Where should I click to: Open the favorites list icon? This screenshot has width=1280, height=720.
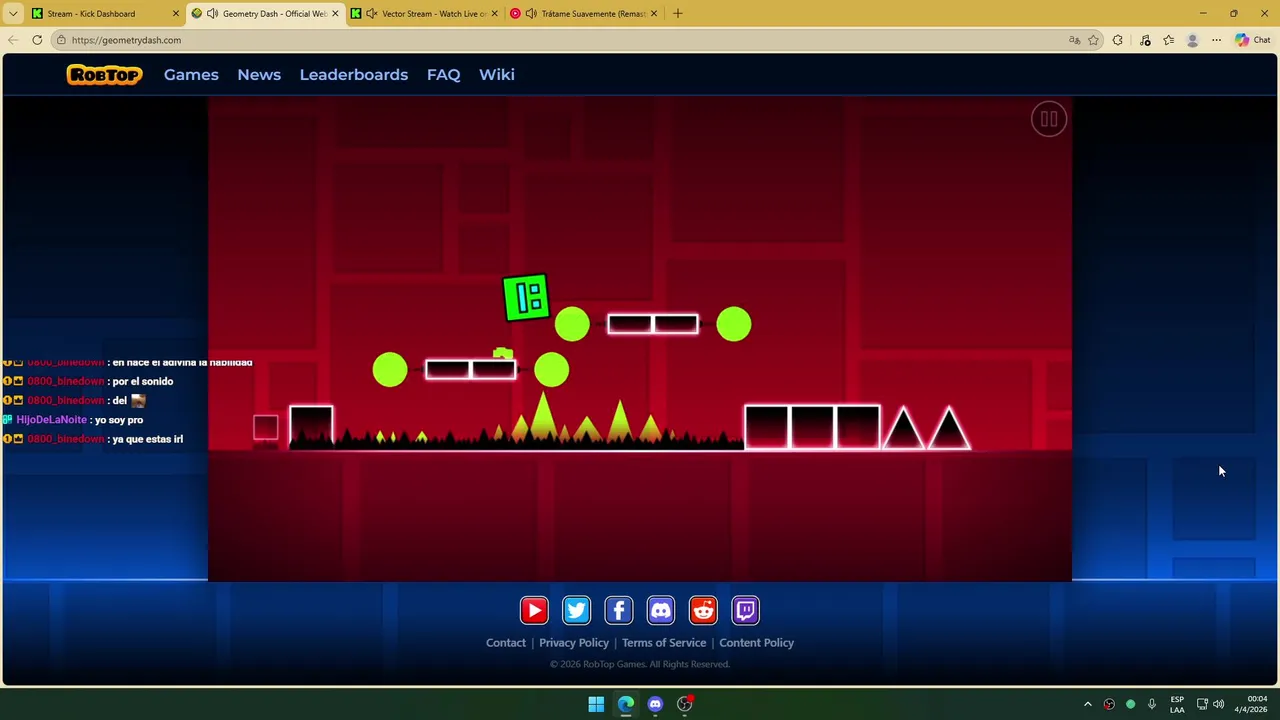pos(1168,40)
